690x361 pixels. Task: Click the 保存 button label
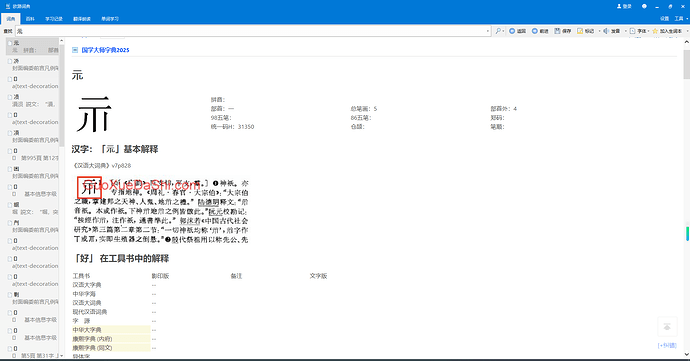[566, 31]
